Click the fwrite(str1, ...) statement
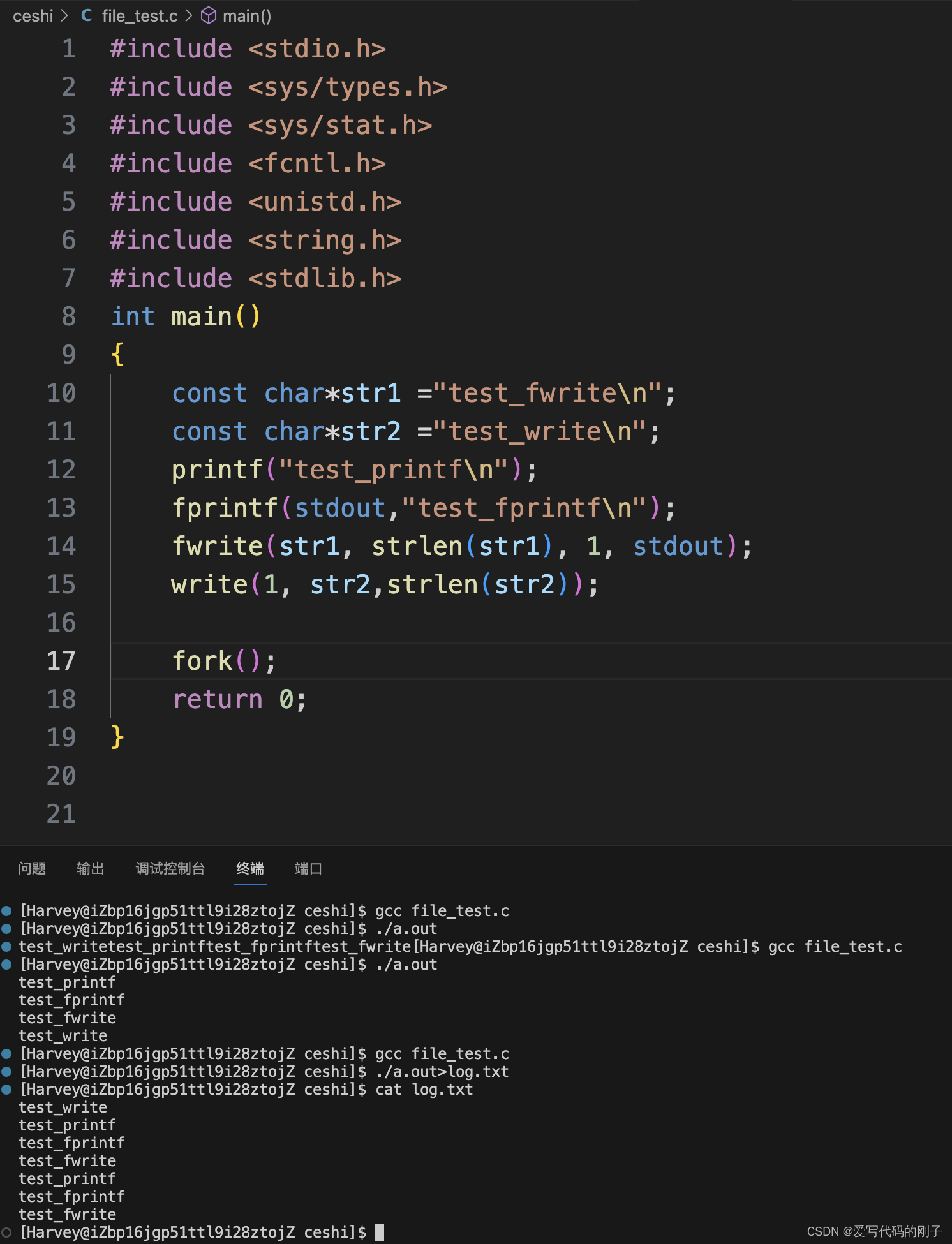 pos(463,546)
